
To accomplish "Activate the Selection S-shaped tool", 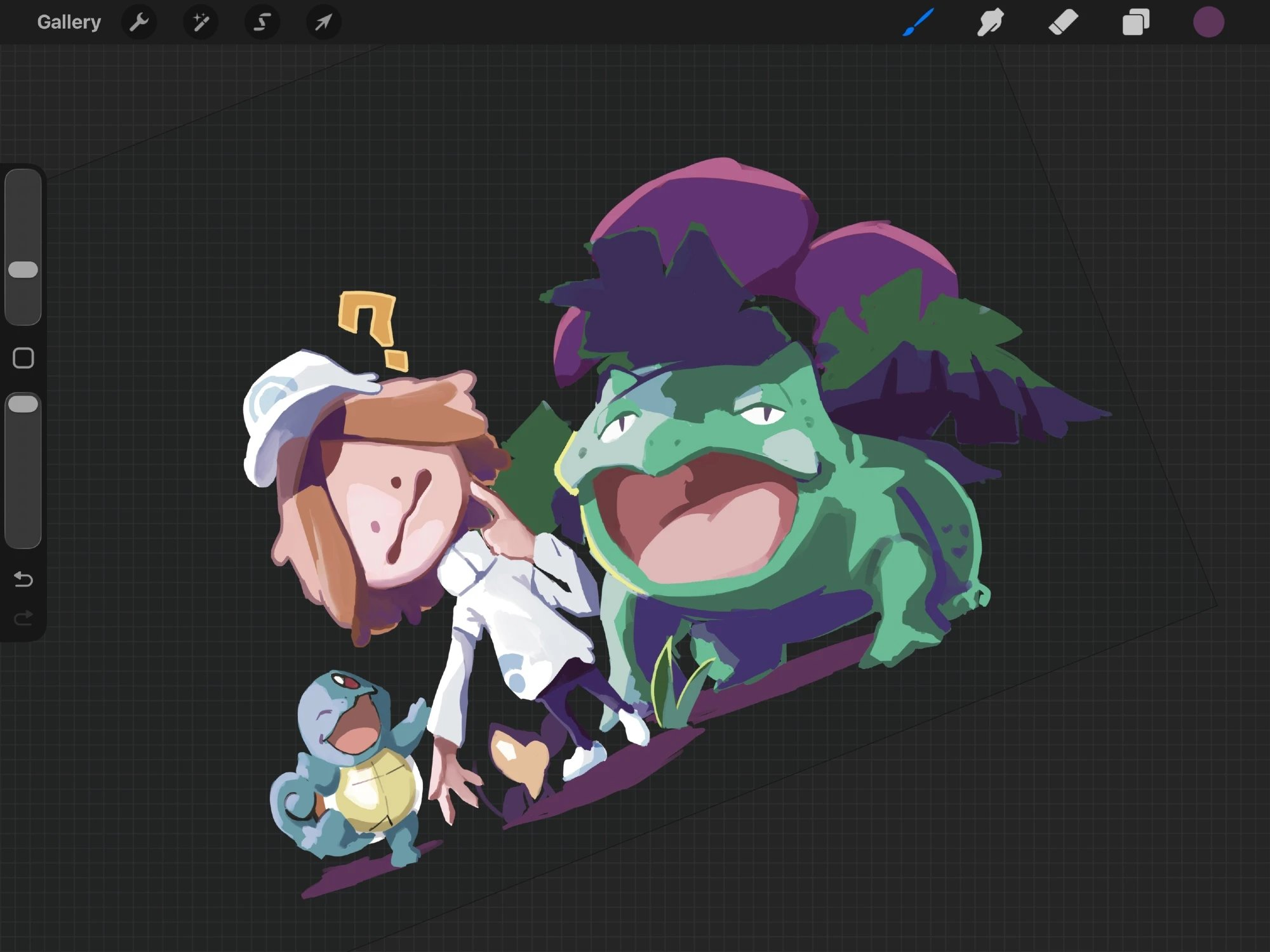I will click(x=262, y=22).
